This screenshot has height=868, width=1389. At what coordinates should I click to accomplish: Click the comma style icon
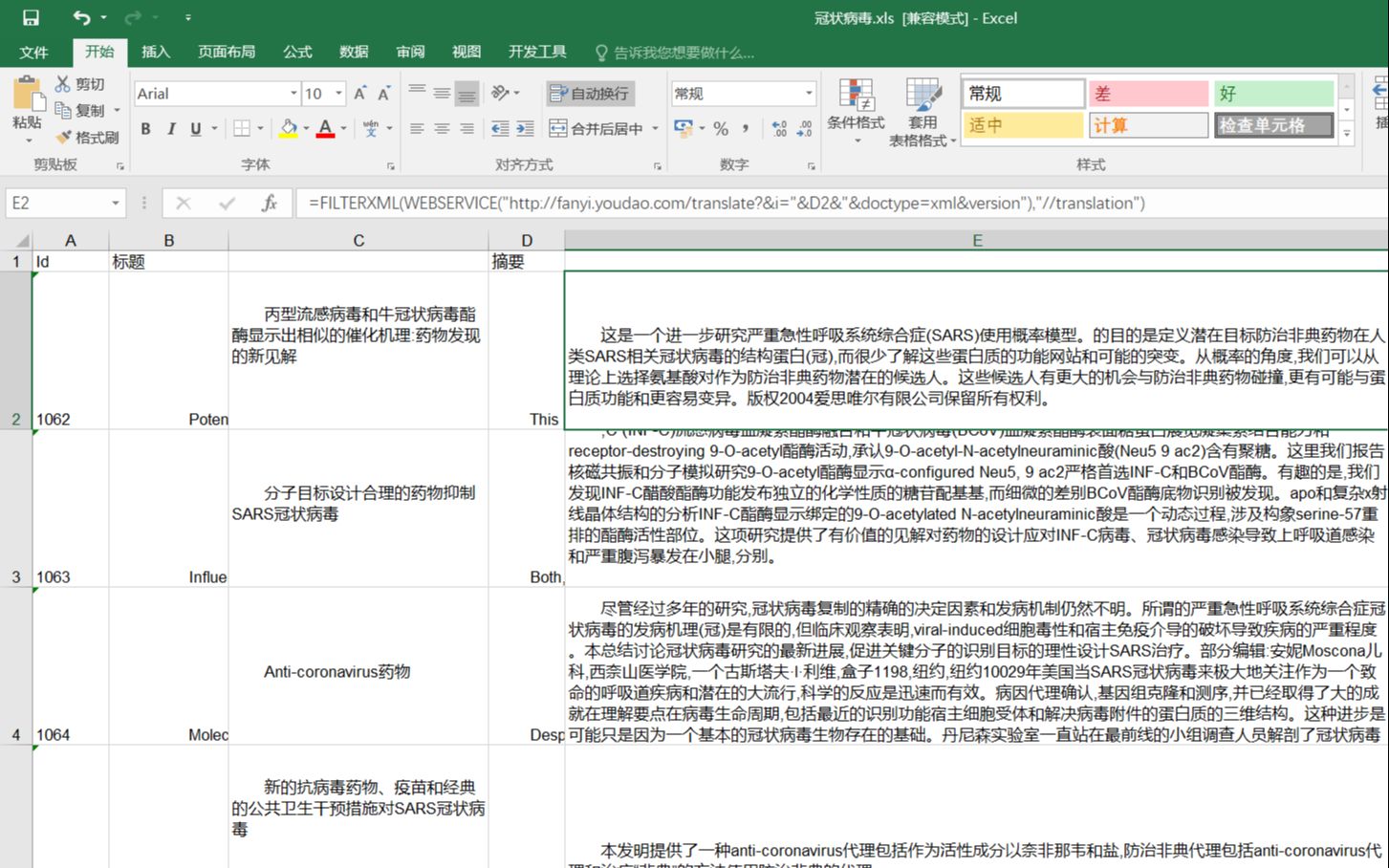tap(746, 128)
